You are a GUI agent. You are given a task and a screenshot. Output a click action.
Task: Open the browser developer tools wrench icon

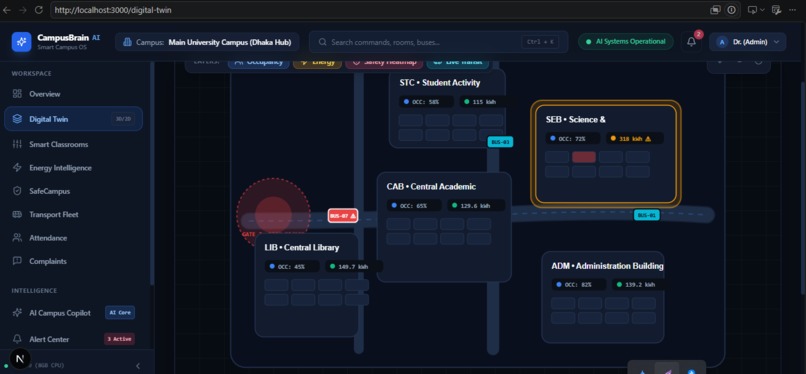(777, 10)
